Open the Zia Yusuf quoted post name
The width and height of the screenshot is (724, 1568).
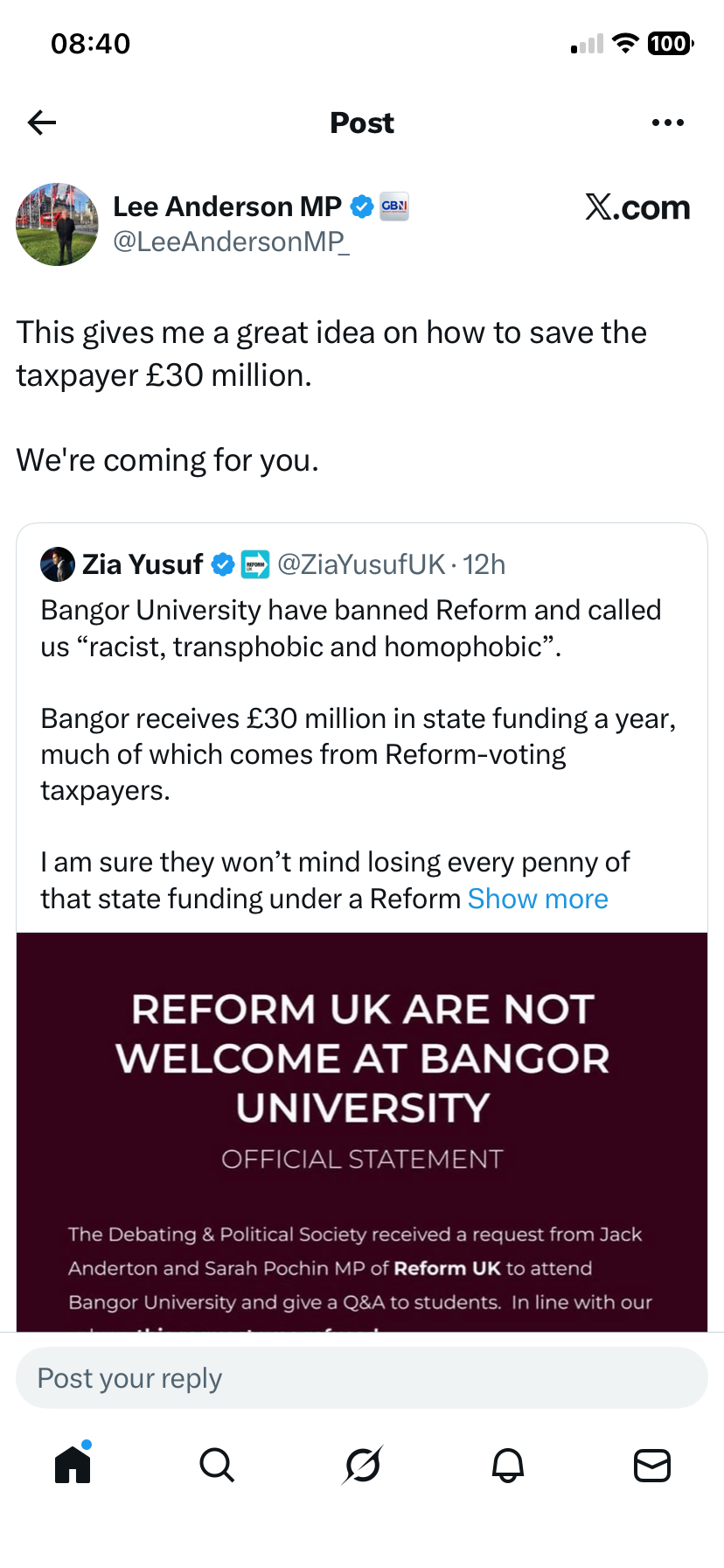(x=143, y=564)
